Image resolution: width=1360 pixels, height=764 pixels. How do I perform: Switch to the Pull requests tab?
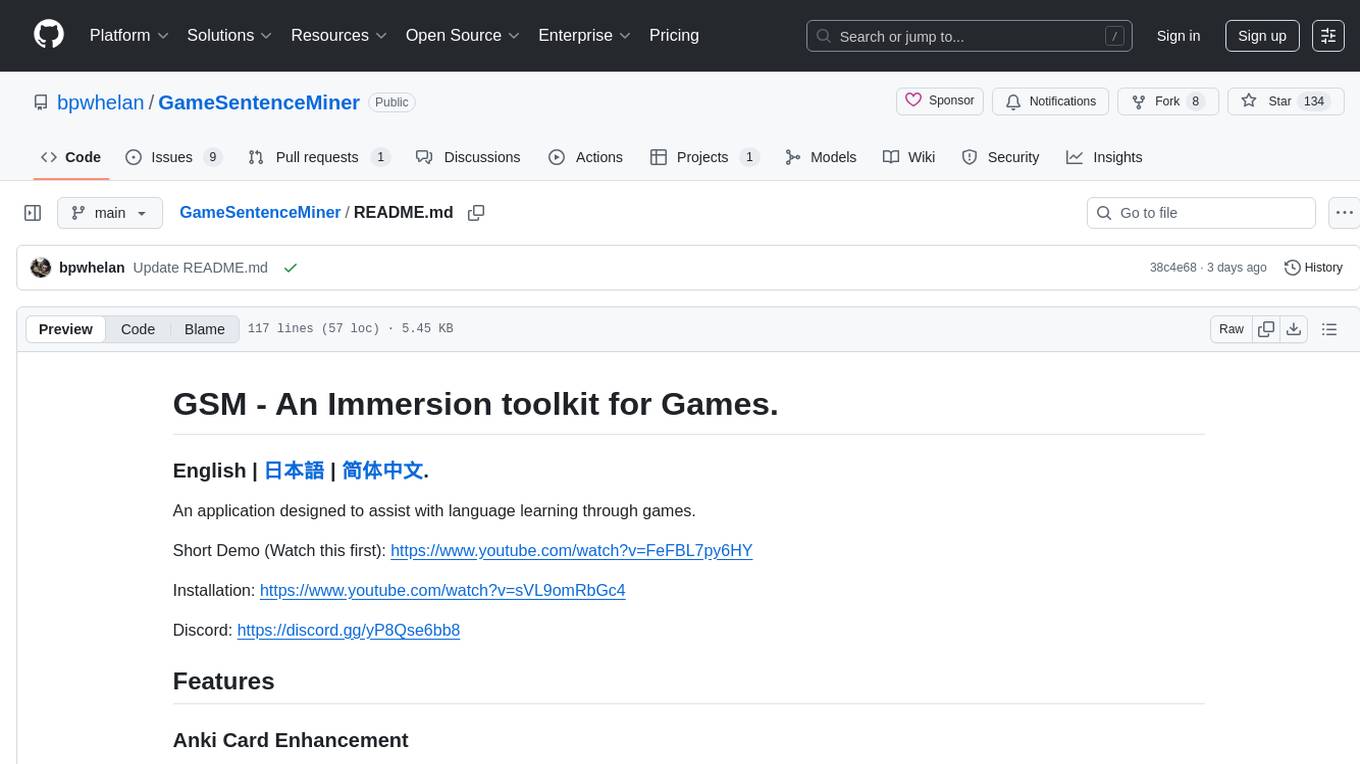pos(319,157)
